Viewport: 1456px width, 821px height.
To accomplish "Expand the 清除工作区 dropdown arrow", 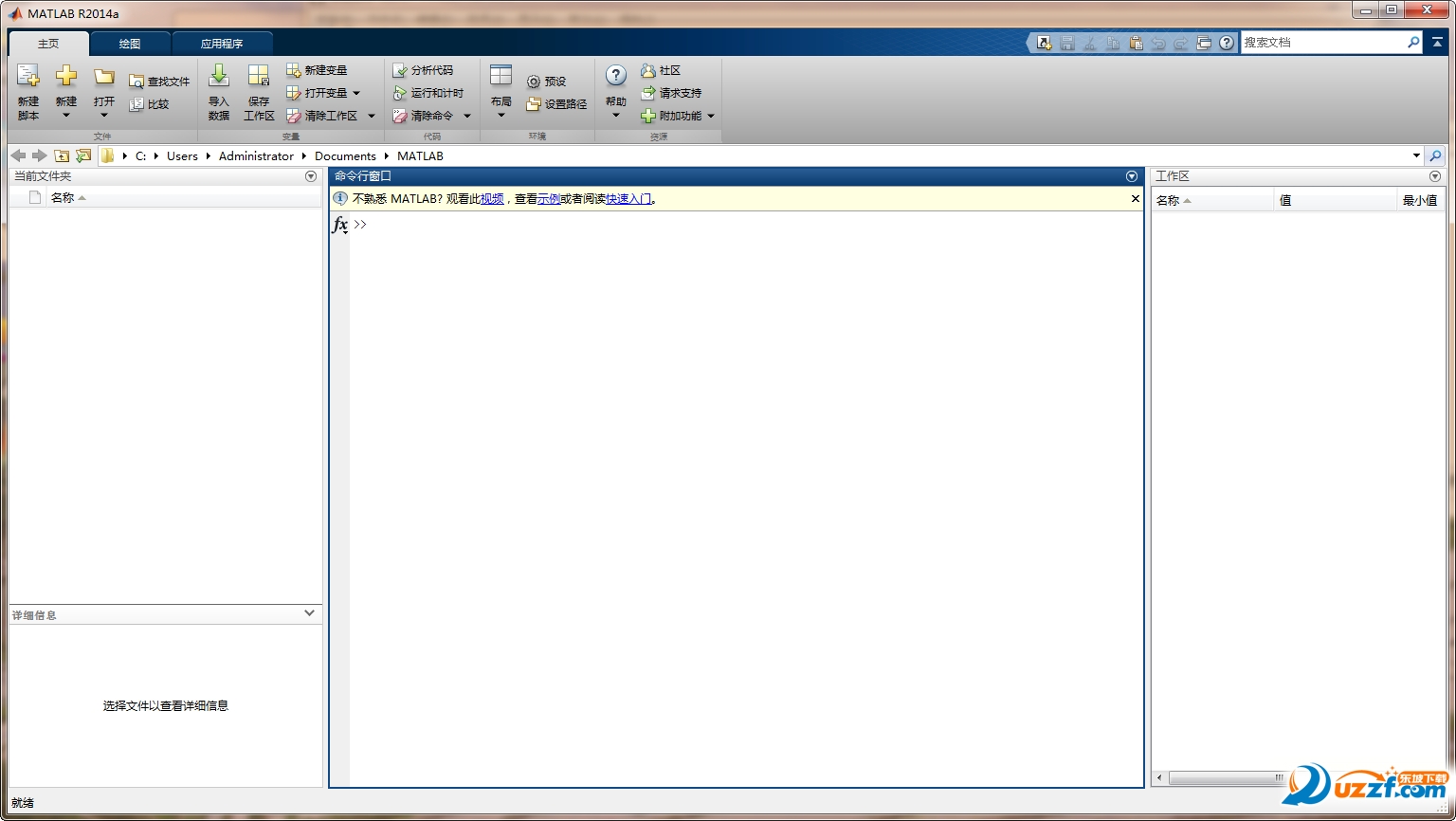I will pos(372,116).
